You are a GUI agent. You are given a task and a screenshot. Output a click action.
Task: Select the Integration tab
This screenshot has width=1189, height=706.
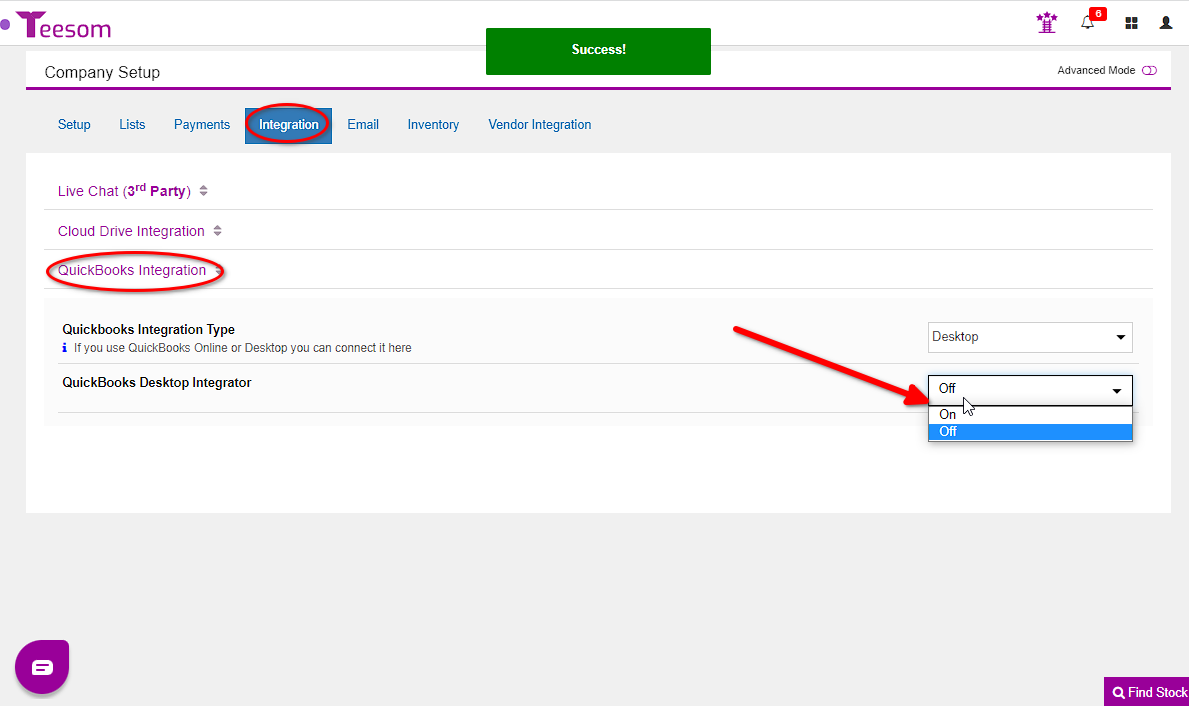coord(288,125)
